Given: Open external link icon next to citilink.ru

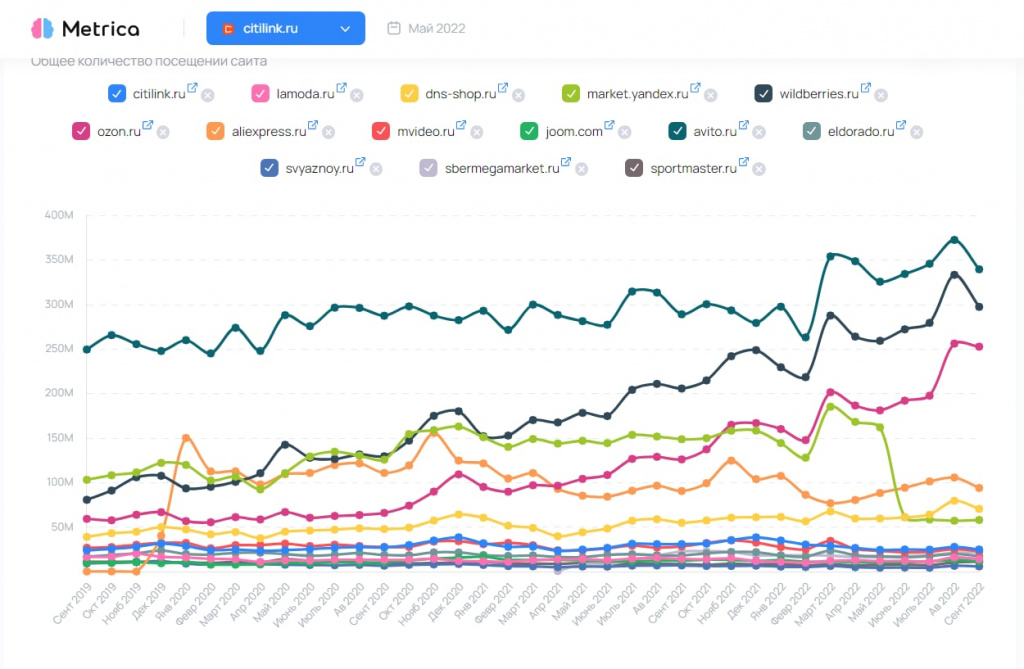Looking at the screenshot, I should [x=192, y=88].
